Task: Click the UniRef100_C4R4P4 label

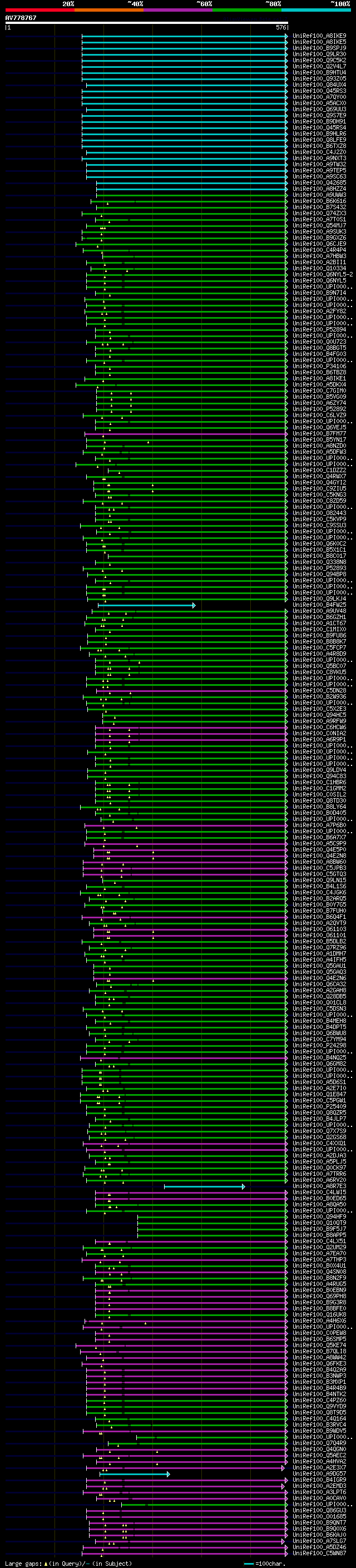Action: click(x=319, y=250)
